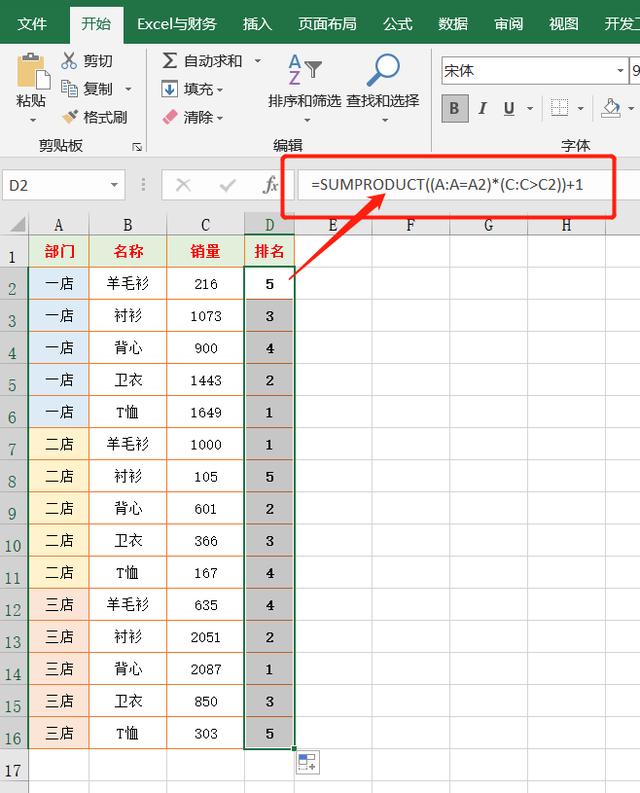Click the AutoSum (自动求和) sigma icon

[169, 61]
